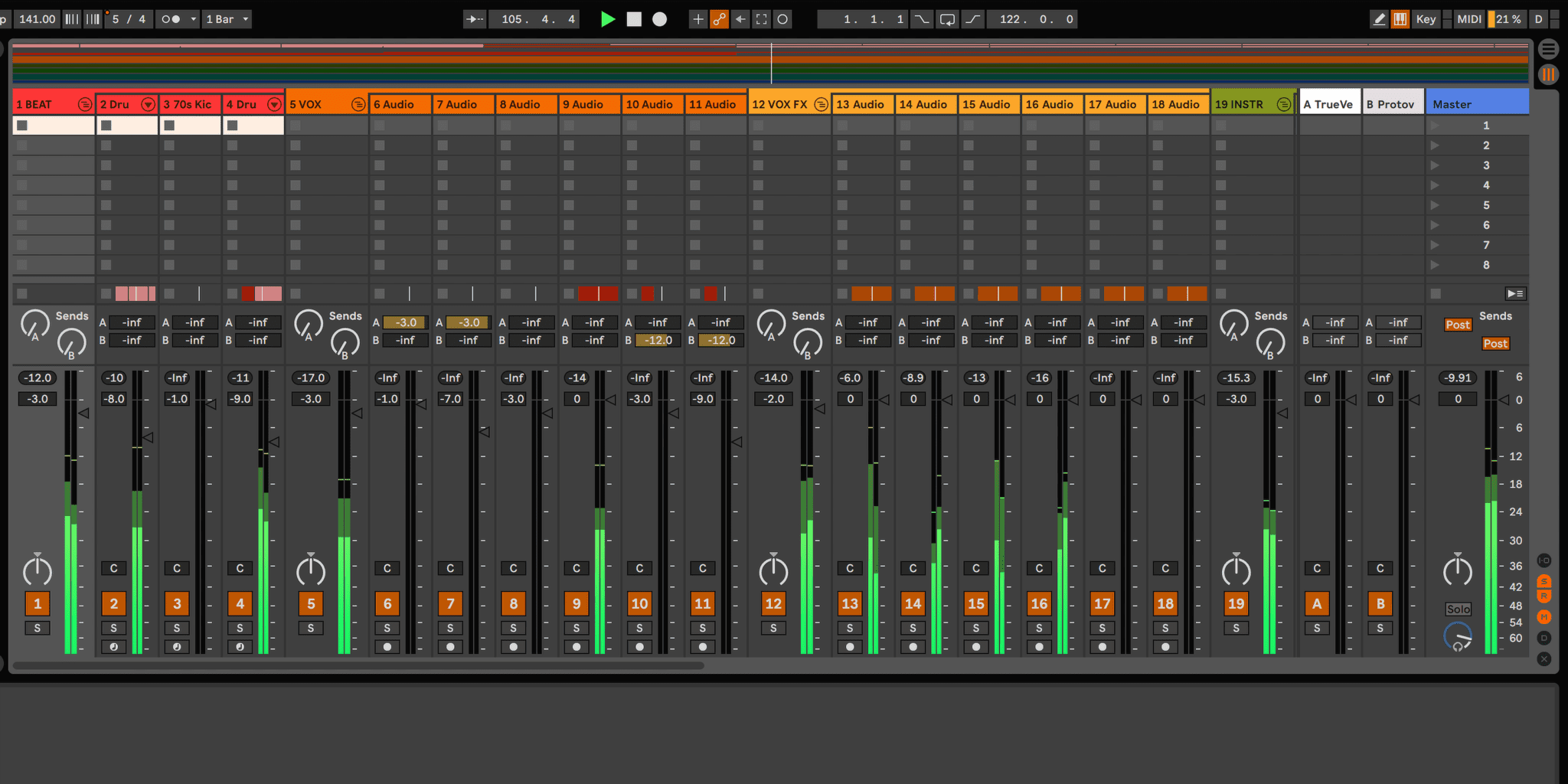Toggle track 13 activator button
The image size is (1568, 784).
[x=850, y=603]
